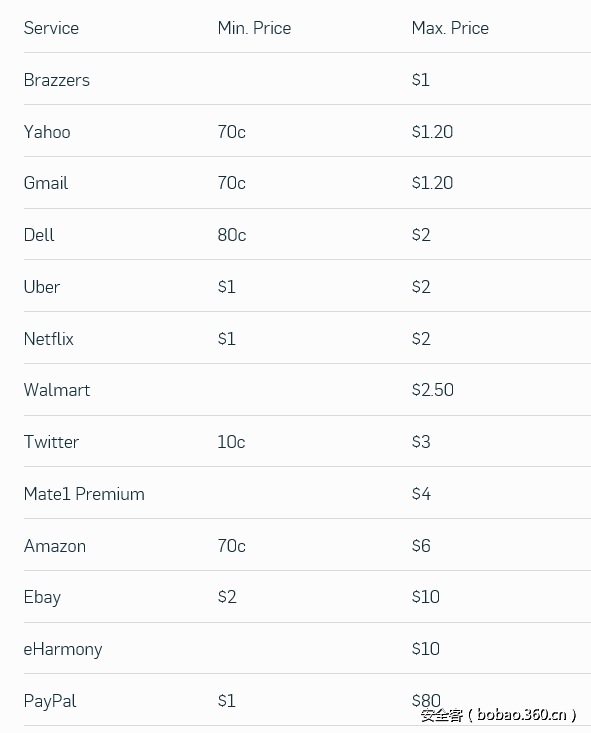Select the Dell table row
This screenshot has height=733, width=591.
[x=307, y=235]
